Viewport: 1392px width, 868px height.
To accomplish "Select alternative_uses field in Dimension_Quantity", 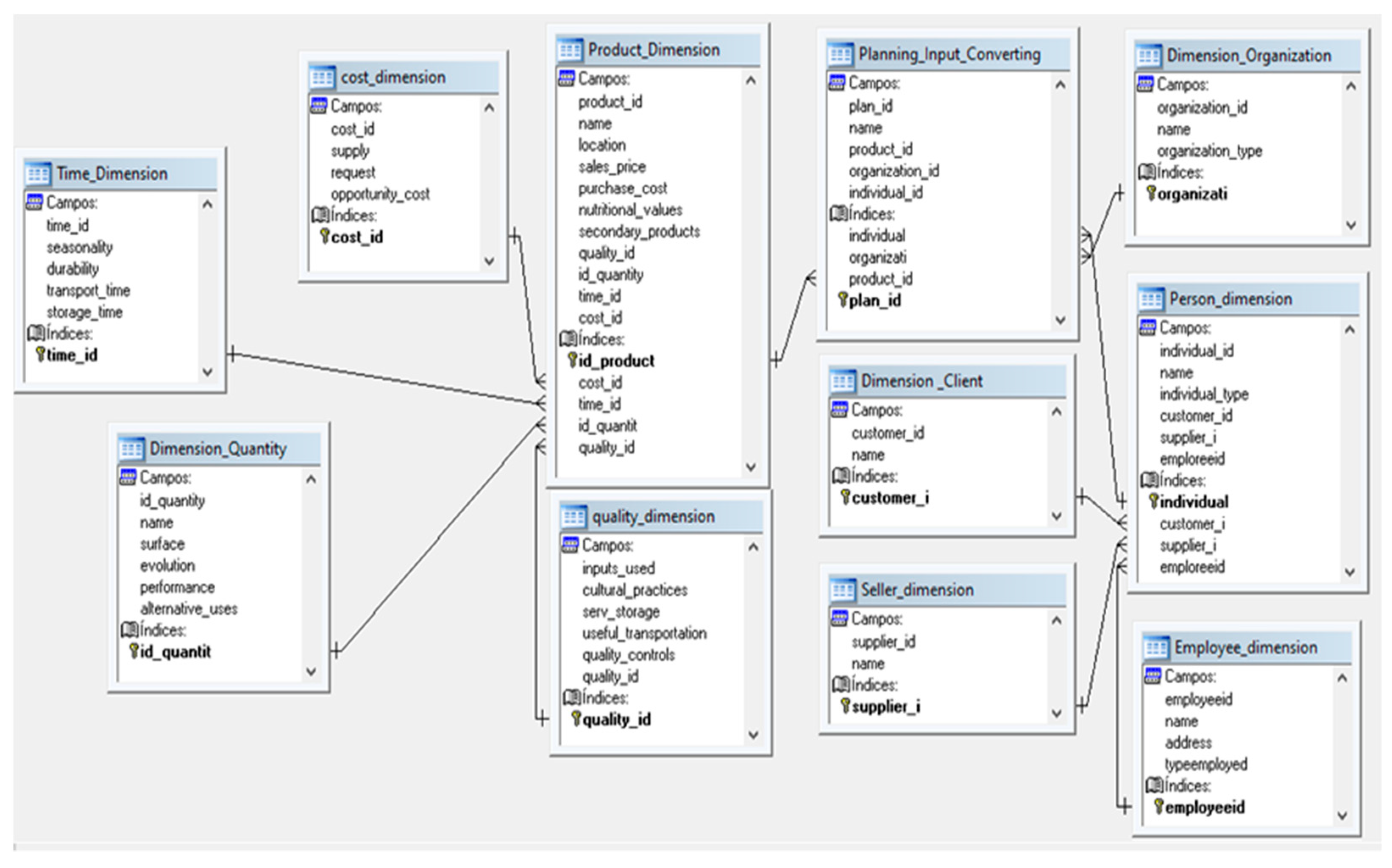I will tap(188, 609).
